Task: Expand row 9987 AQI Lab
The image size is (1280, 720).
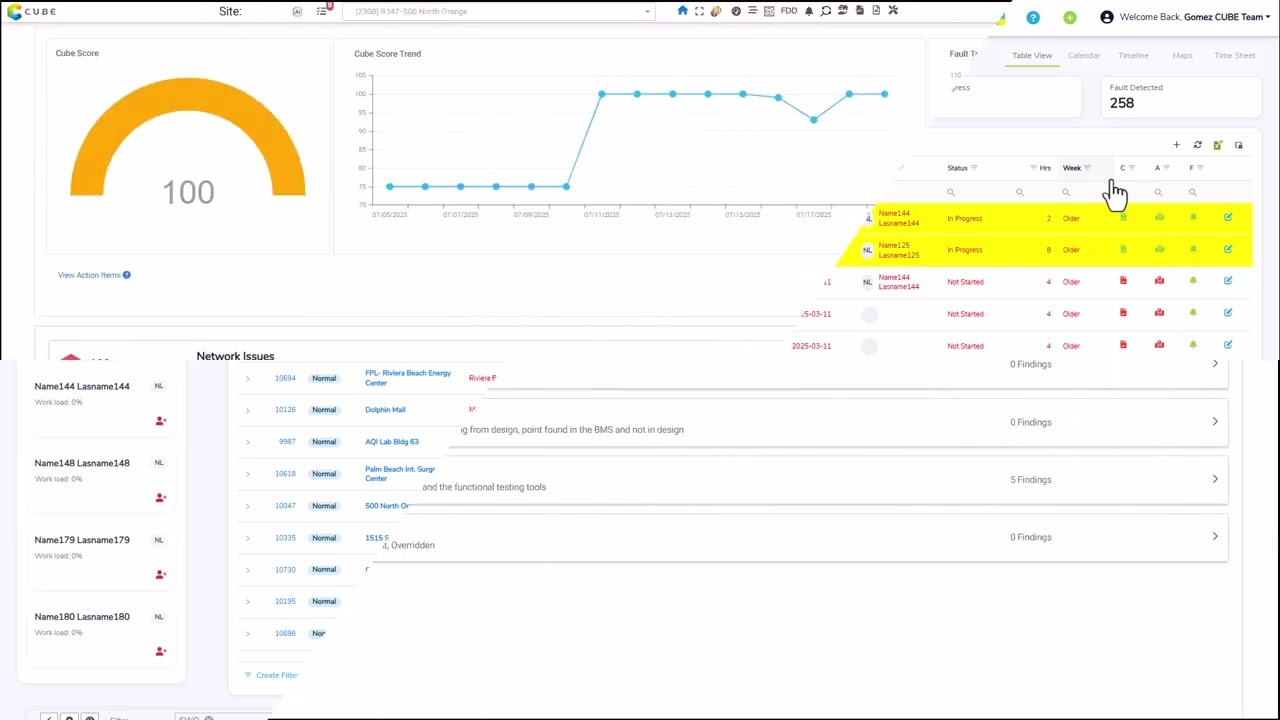Action: click(x=248, y=442)
